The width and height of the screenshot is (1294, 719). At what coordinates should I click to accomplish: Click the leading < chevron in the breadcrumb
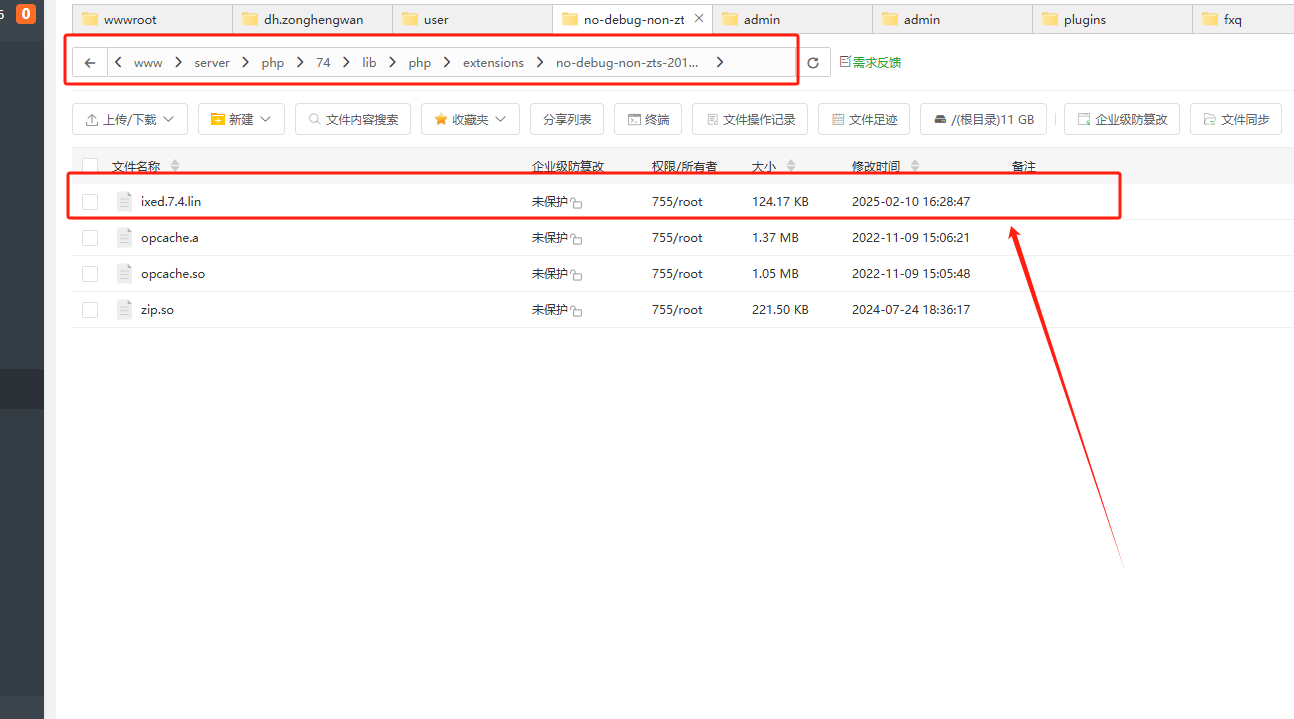pos(119,63)
